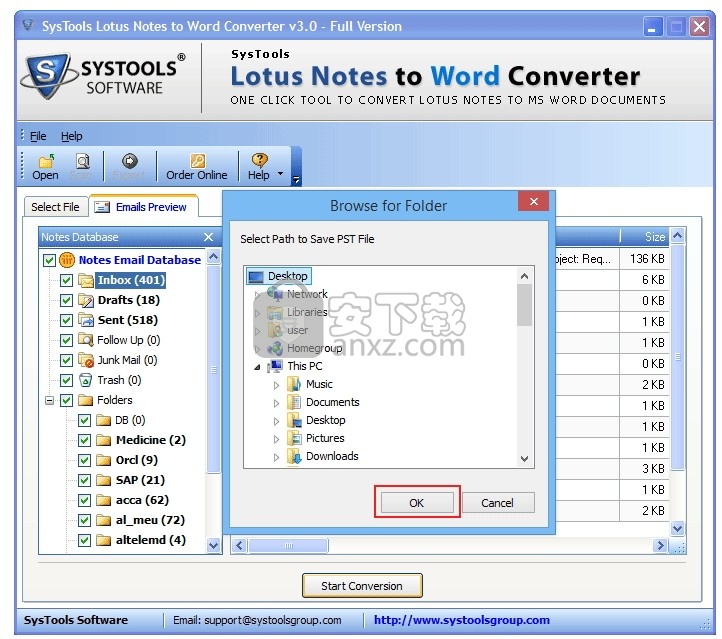Click the SAP (21) folder icon
The height and width of the screenshot is (639, 722).
click(104, 480)
